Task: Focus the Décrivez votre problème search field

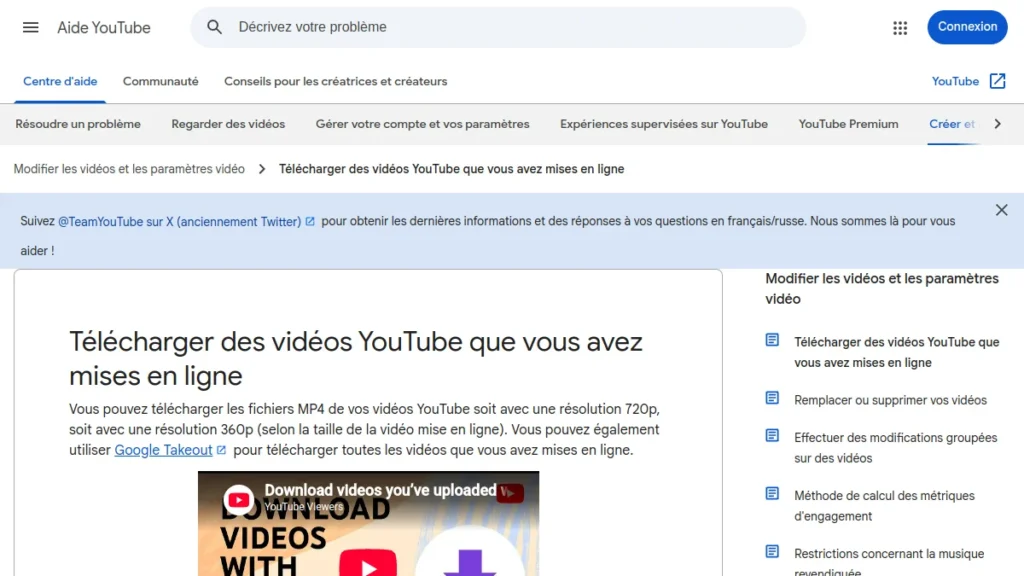Action: coord(498,27)
